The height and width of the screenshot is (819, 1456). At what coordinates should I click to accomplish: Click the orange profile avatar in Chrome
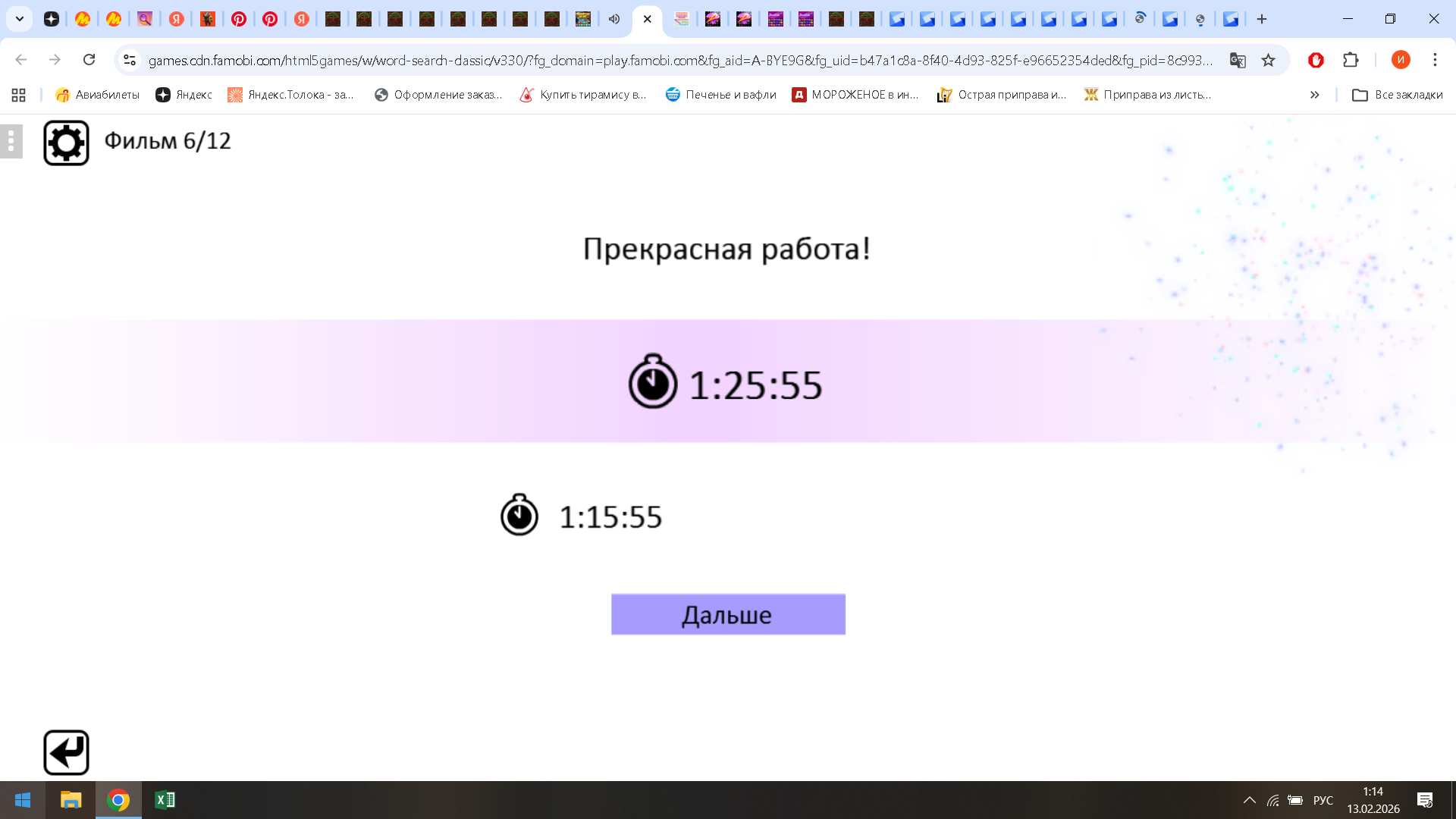click(1401, 60)
